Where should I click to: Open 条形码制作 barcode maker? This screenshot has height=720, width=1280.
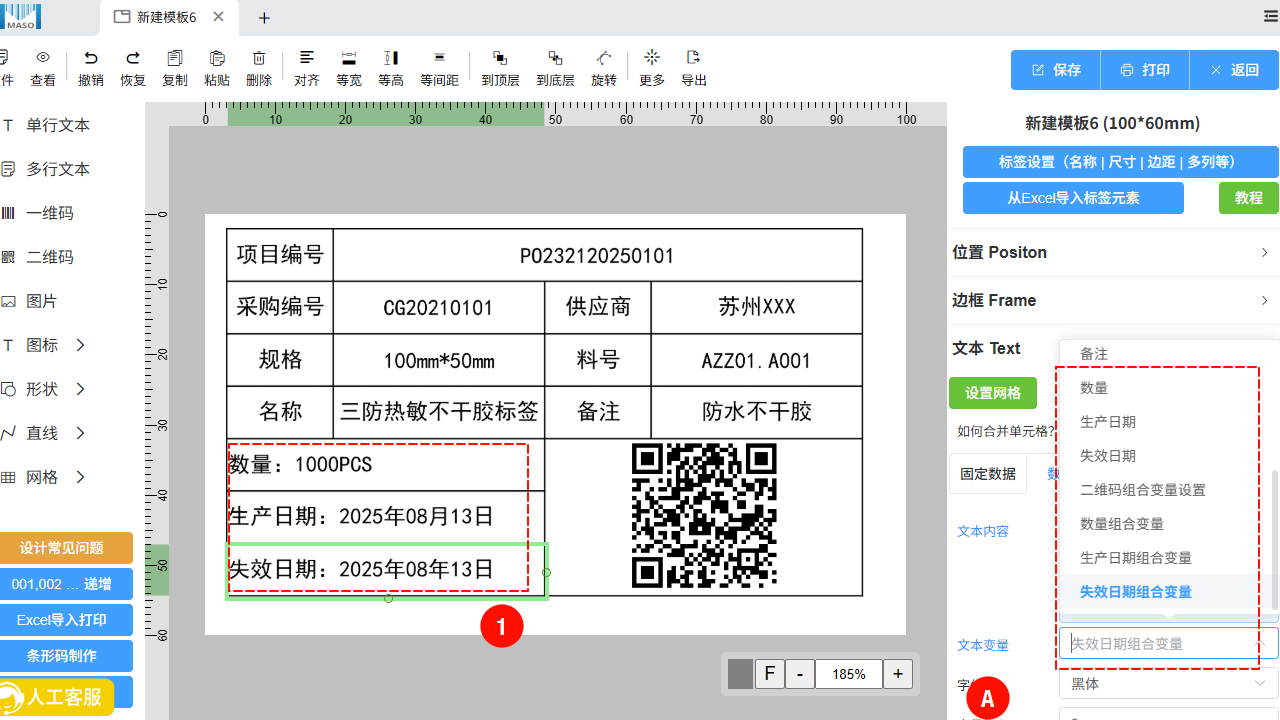[65, 656]
